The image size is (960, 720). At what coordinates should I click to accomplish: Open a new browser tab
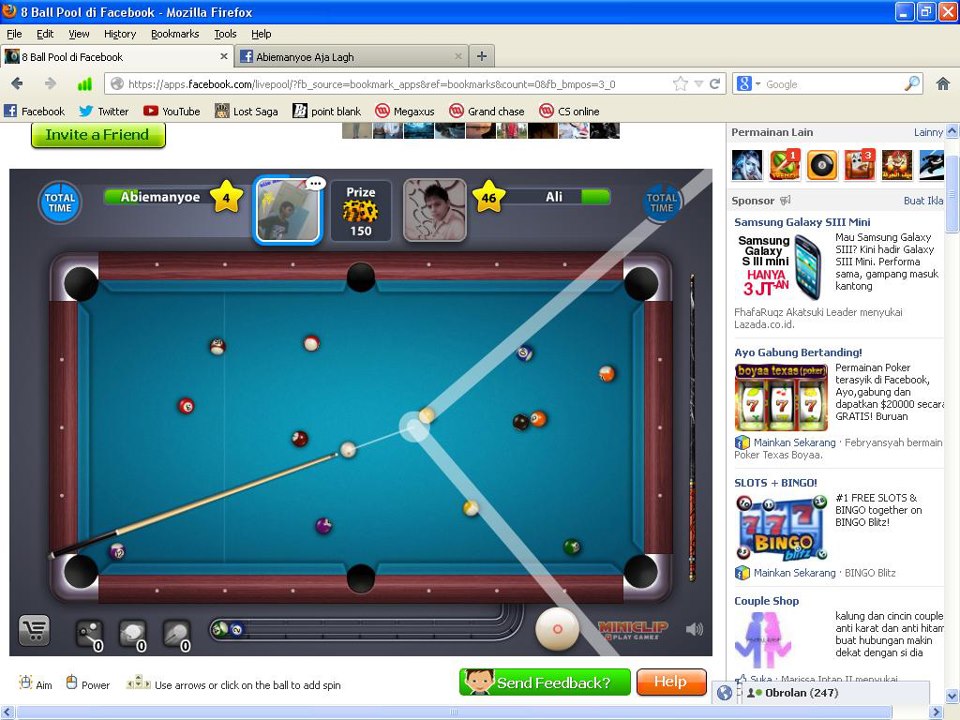[x=482, y=56]
